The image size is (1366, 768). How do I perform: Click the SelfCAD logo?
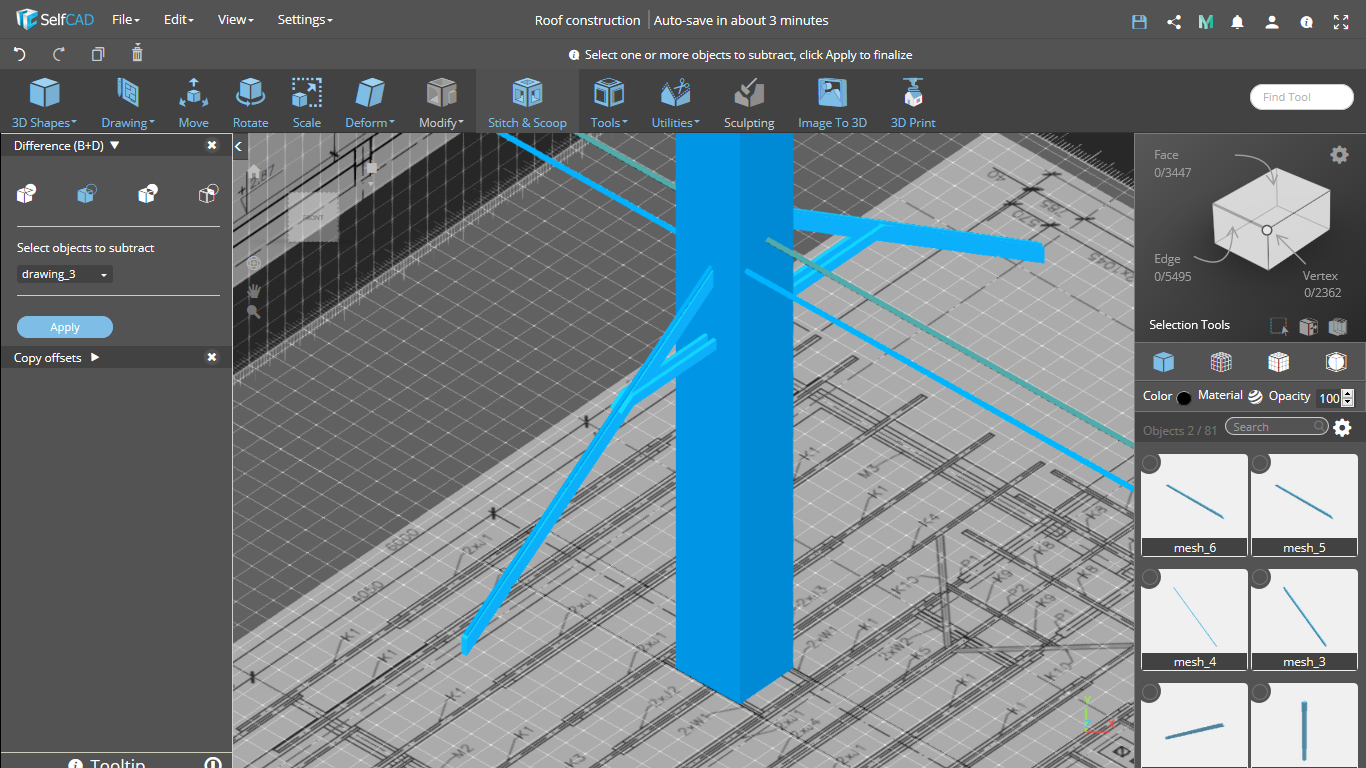(55, 20)
